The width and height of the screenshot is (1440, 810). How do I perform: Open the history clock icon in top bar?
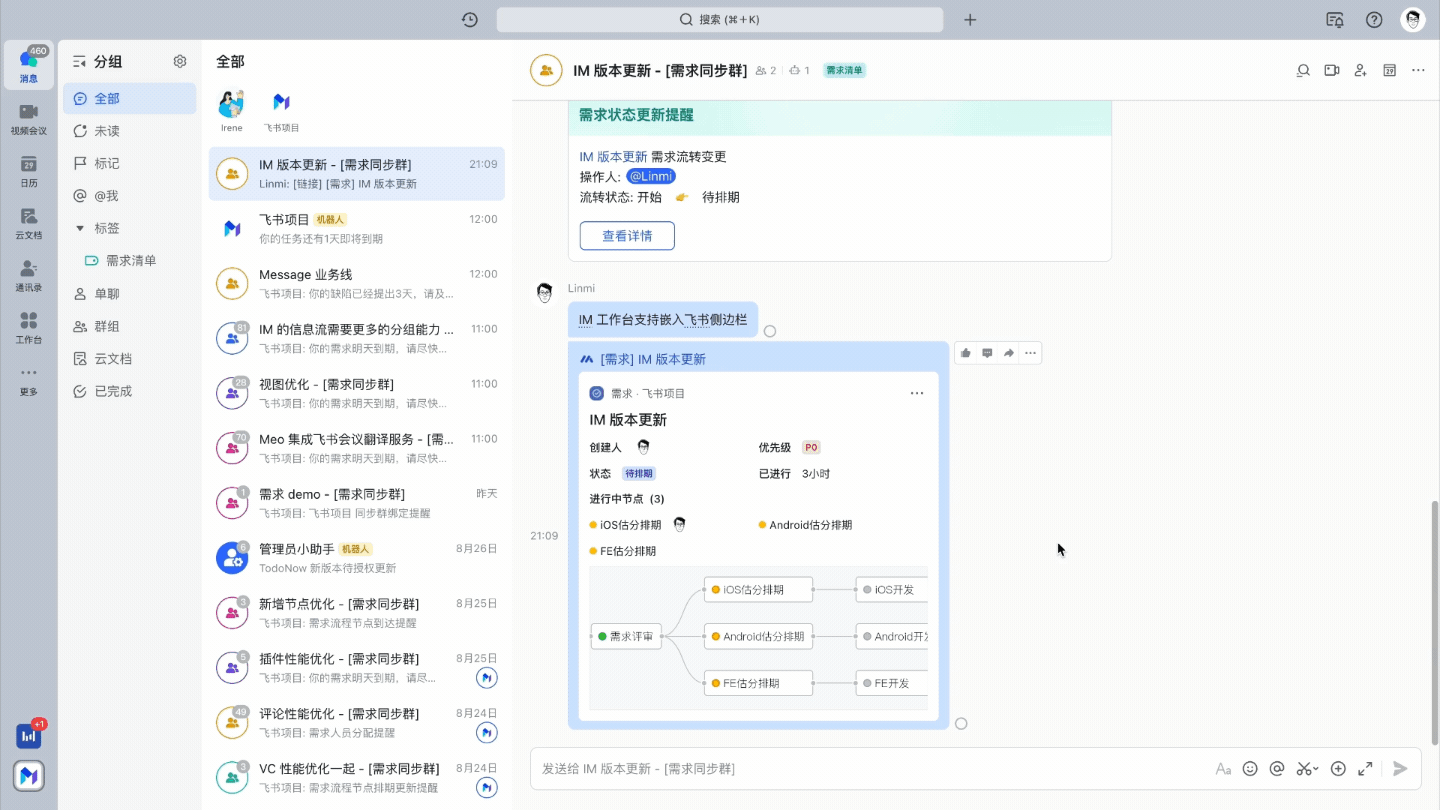469,20
